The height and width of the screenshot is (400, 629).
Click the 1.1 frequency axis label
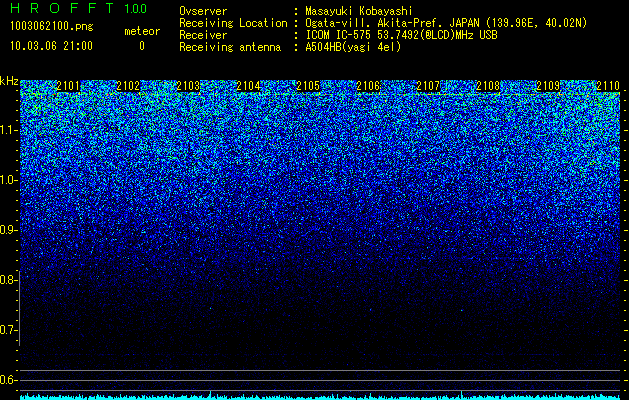tap(8, 130)
